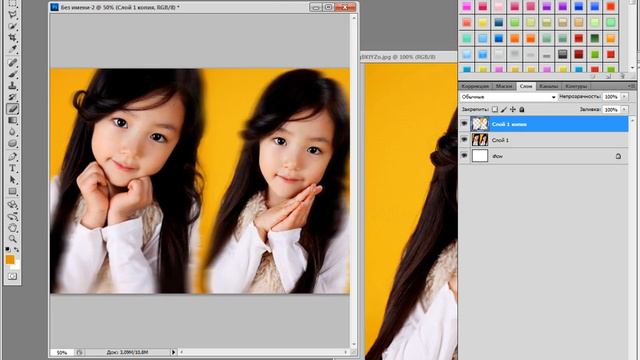
Task: Select the Quick Selection tool
Action: pos(13,26)
